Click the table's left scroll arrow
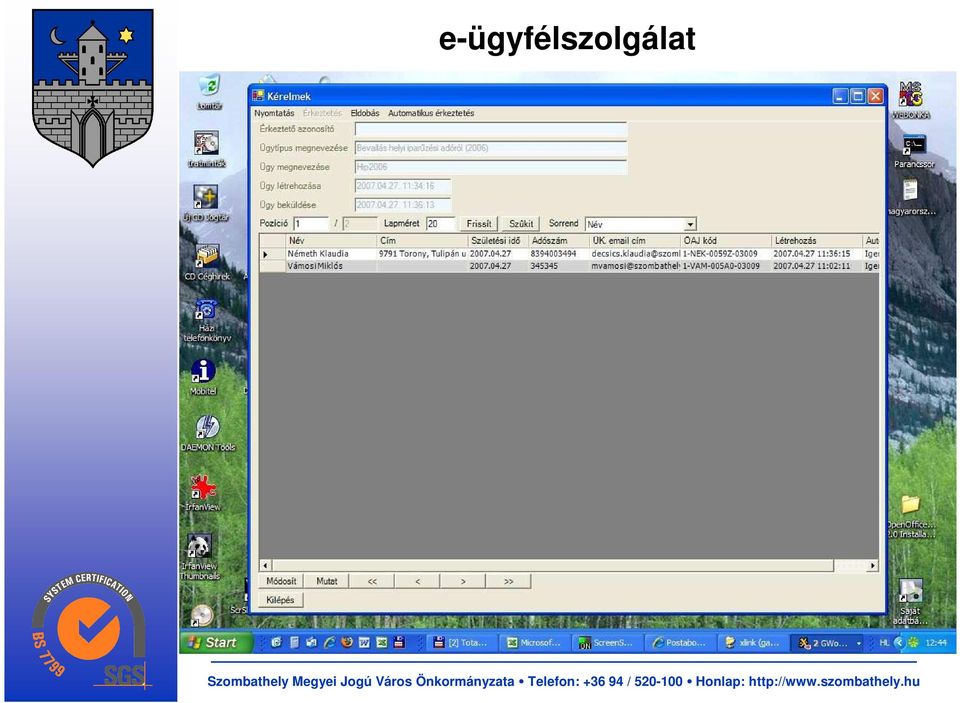Screen dimensions: 960x703 pyautogui.click(x=265, y=565)
